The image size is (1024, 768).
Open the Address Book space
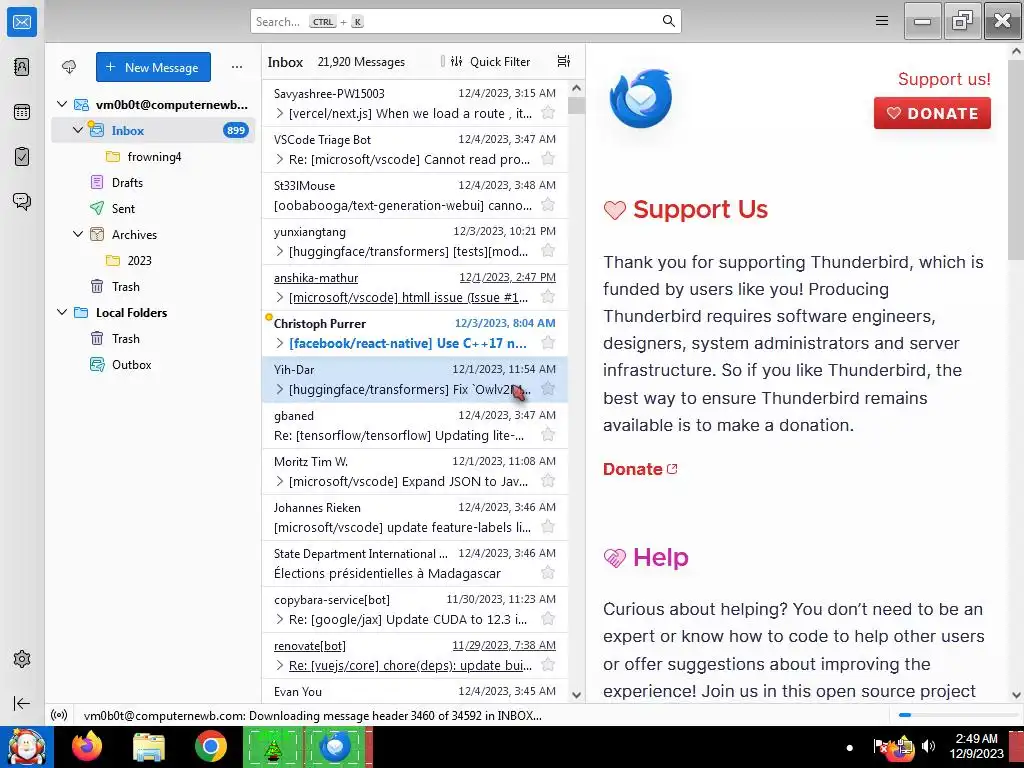click(x=22, y=67)
